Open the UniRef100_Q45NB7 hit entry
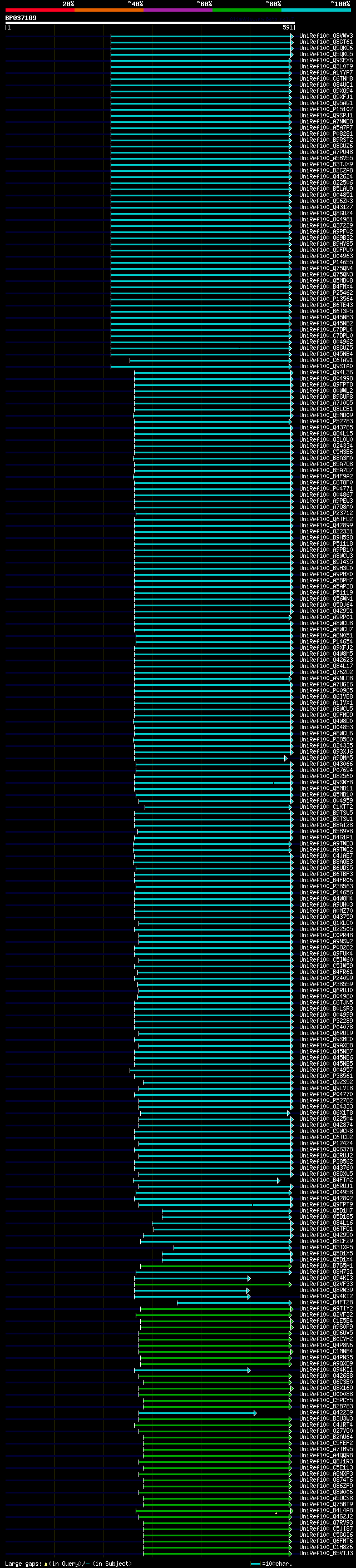 tap(325, 1051)
